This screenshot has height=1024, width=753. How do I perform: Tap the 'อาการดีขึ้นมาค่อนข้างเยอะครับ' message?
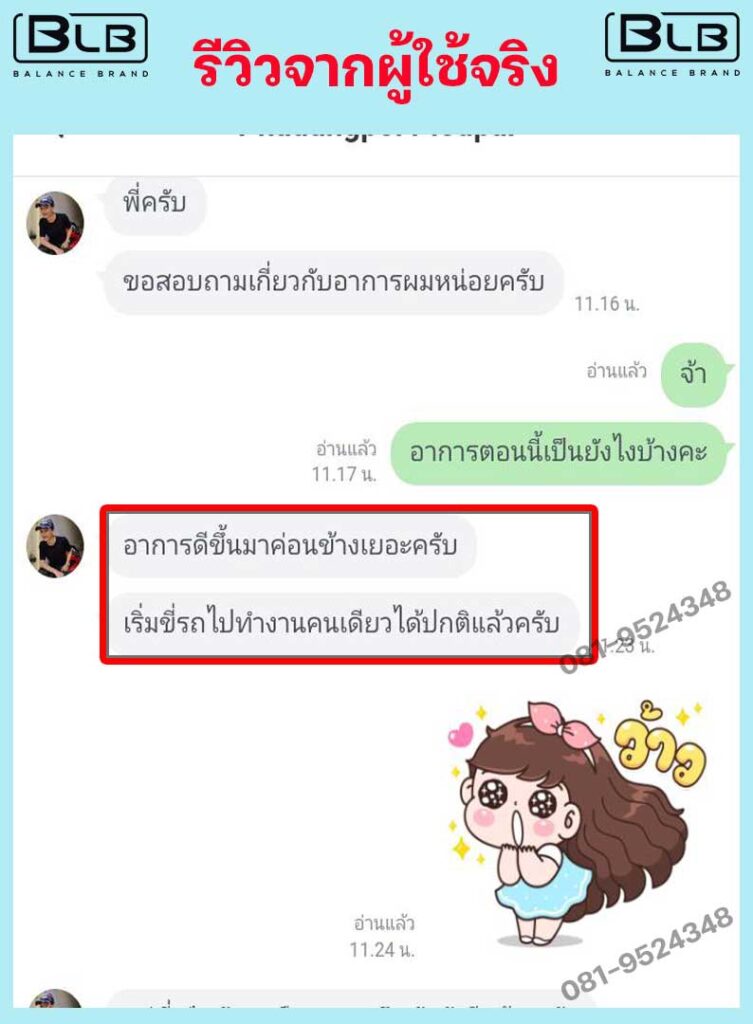pos(291,546)
